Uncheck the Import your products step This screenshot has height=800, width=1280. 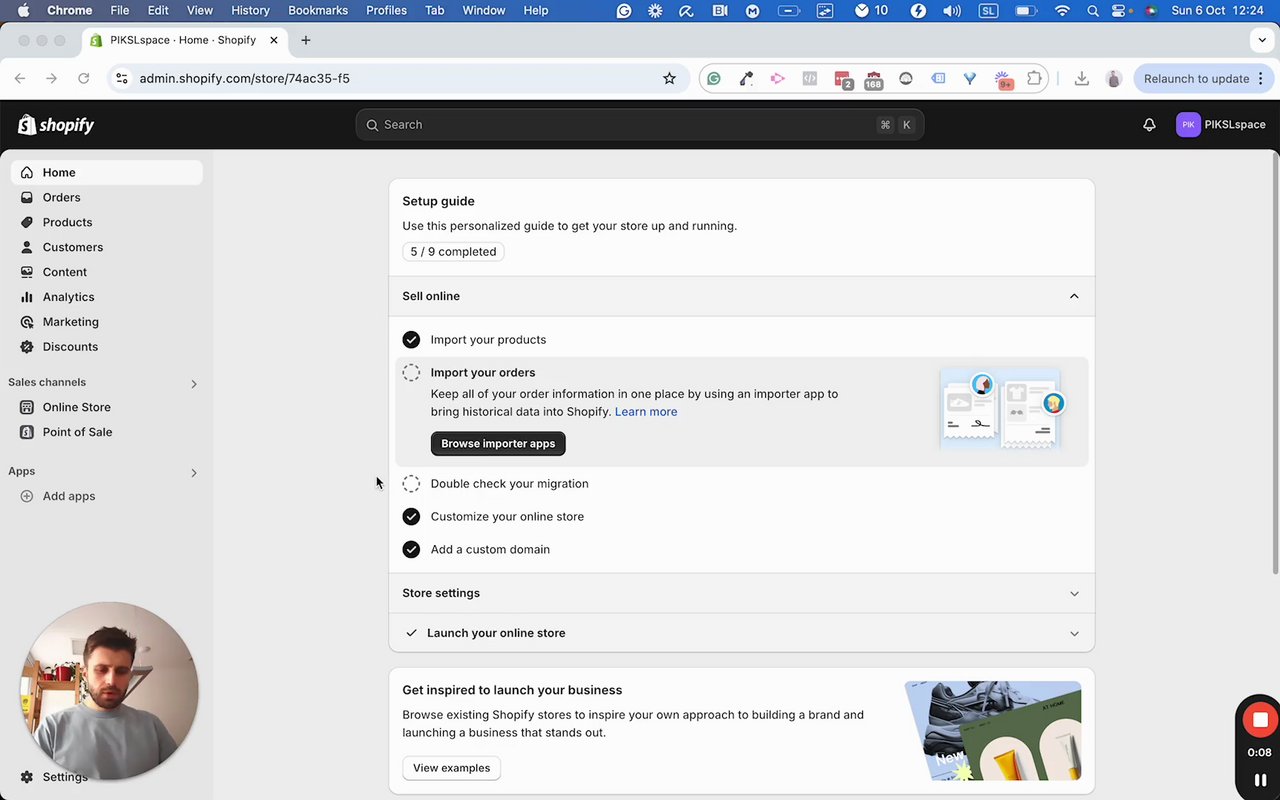pos(411,340)
